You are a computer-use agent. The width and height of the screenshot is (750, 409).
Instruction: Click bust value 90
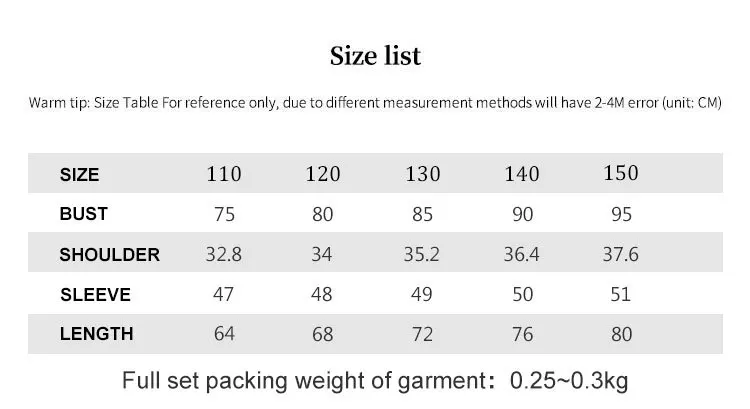pyautogui.click(x=522, y=214)
